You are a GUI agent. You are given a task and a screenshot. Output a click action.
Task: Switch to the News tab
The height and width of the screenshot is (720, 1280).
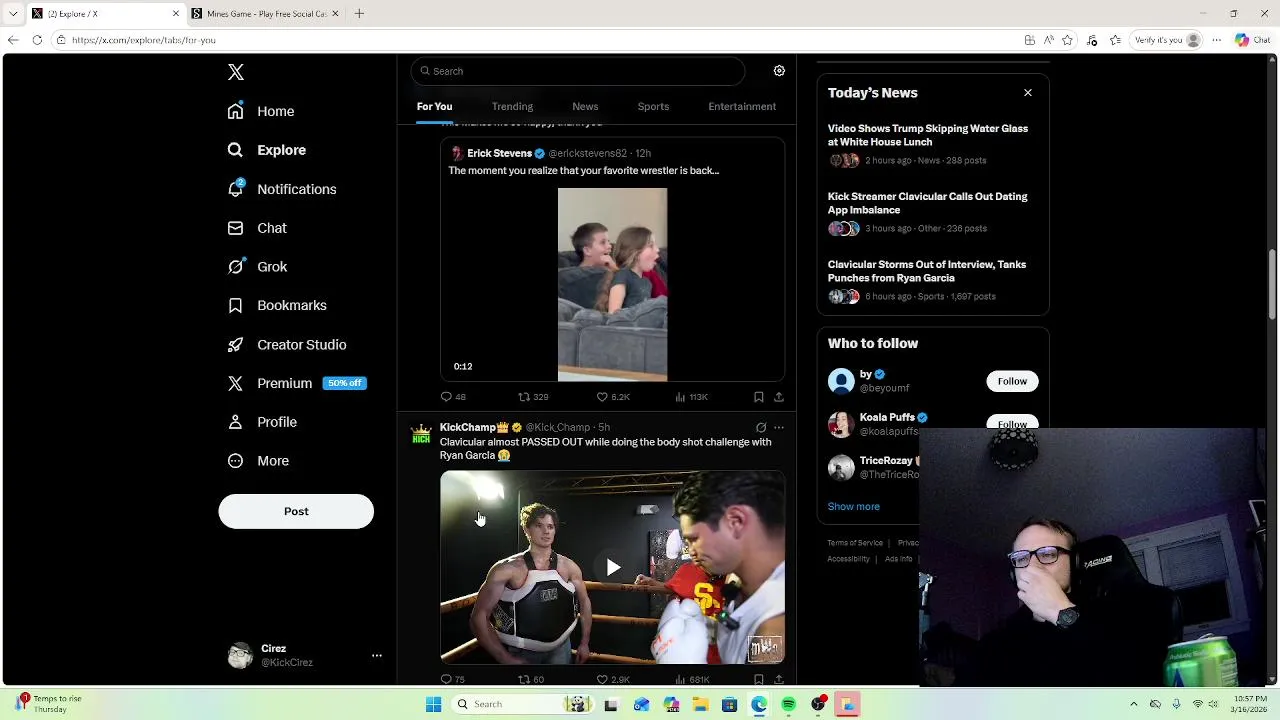click(585, 106)
